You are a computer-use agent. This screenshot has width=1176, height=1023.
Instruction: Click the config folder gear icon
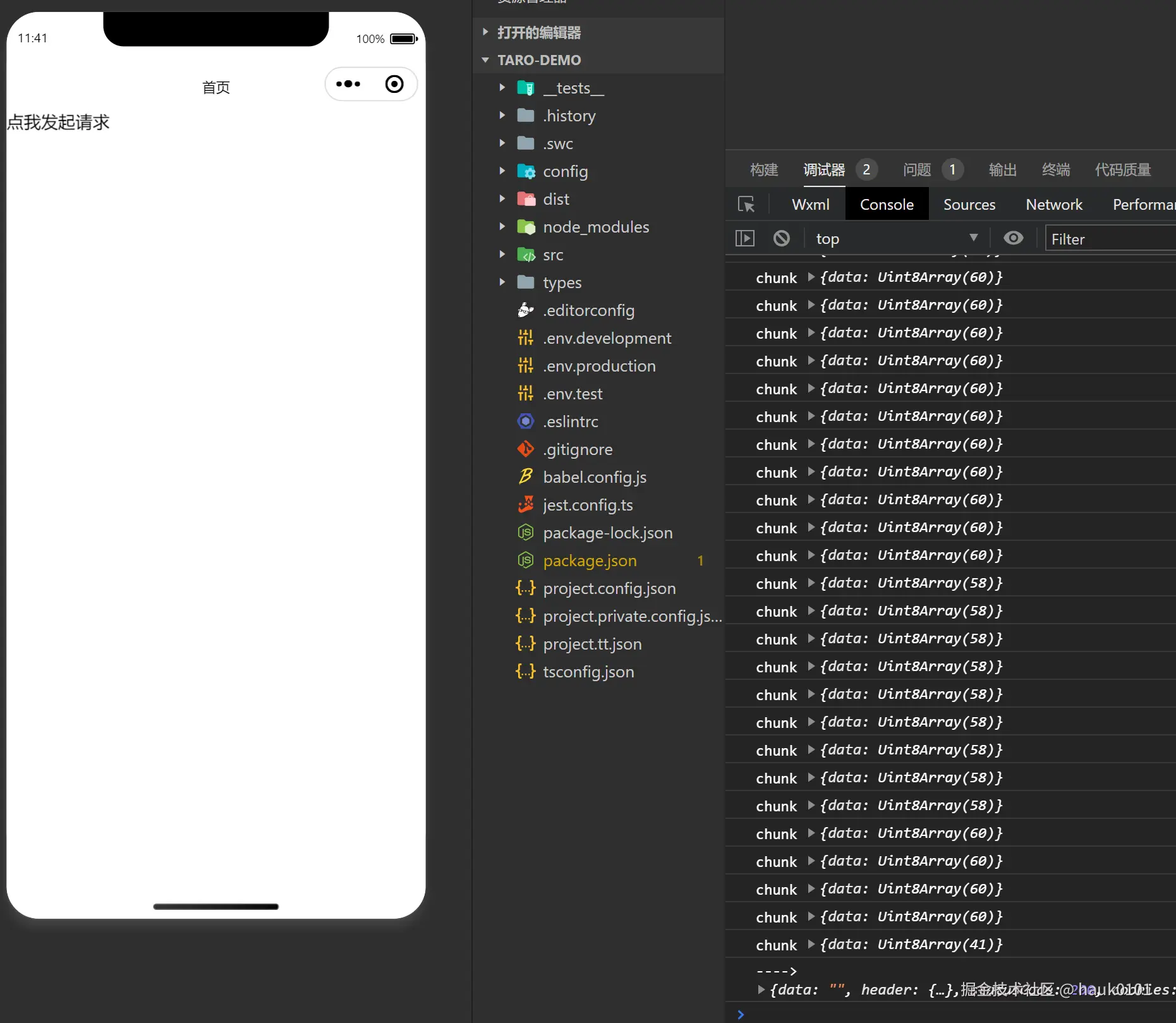(526, 171)
